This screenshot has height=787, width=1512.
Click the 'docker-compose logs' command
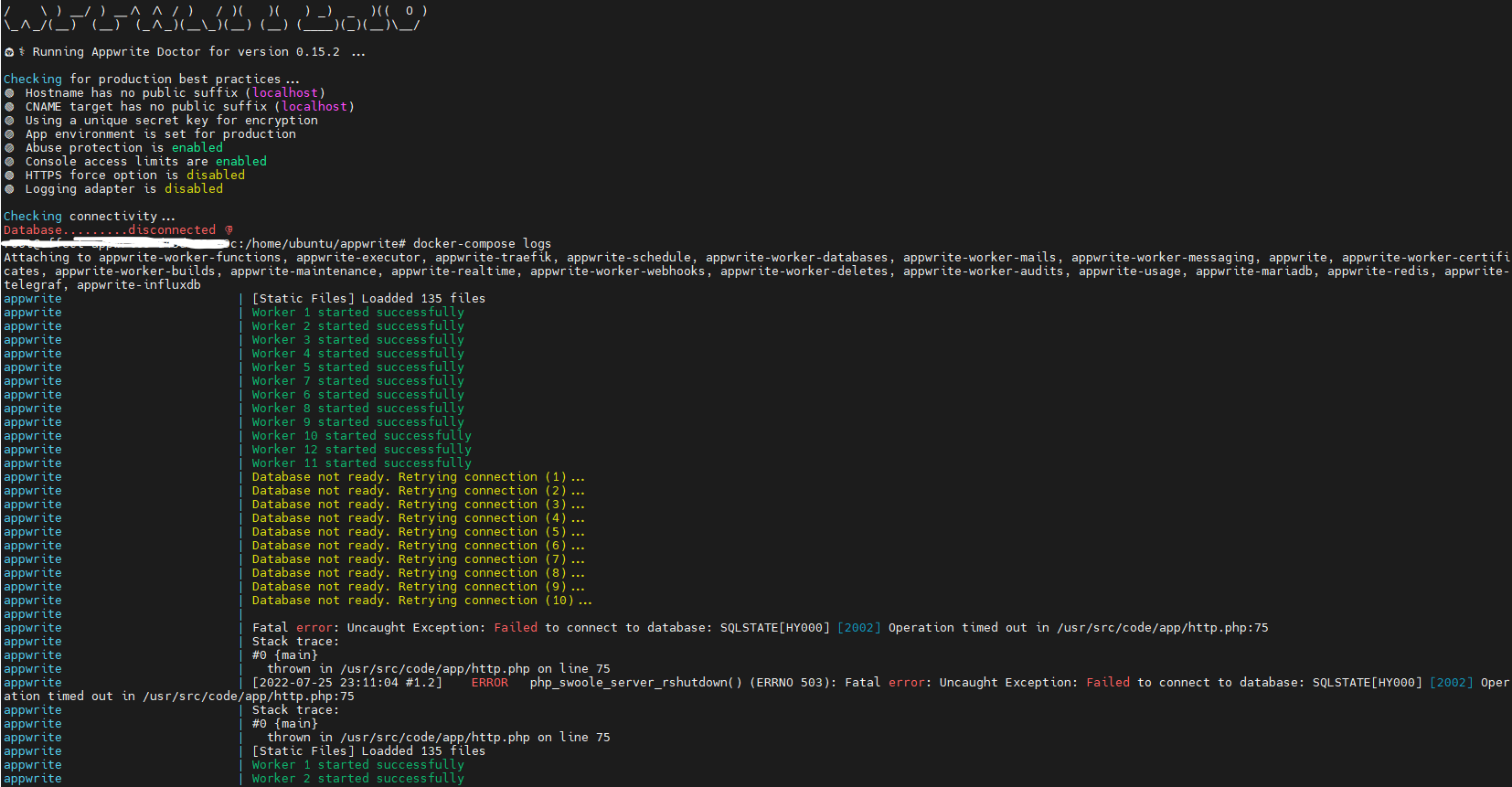tap(482, 244)
